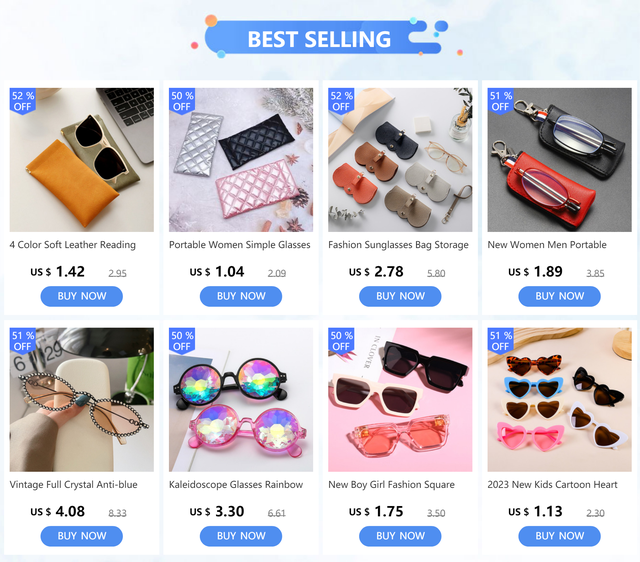Click Buy Now for the US $1.75 item
The width and height of the screenshot is (640, 562).
[x=400, y=536]
